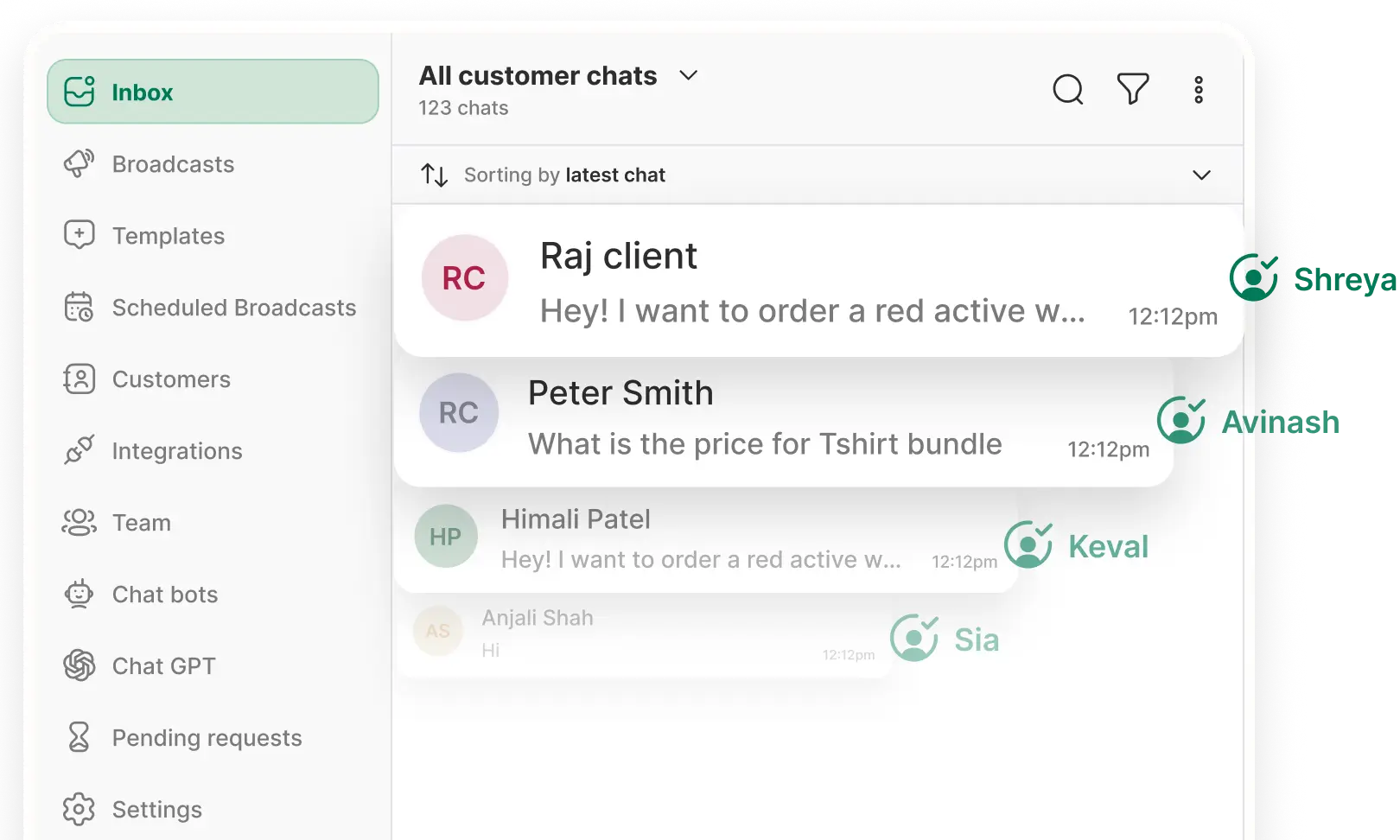Select the Keval assigned agent badge
The height and width of the screenshot is (840, 1400).
pos(1077,546)
